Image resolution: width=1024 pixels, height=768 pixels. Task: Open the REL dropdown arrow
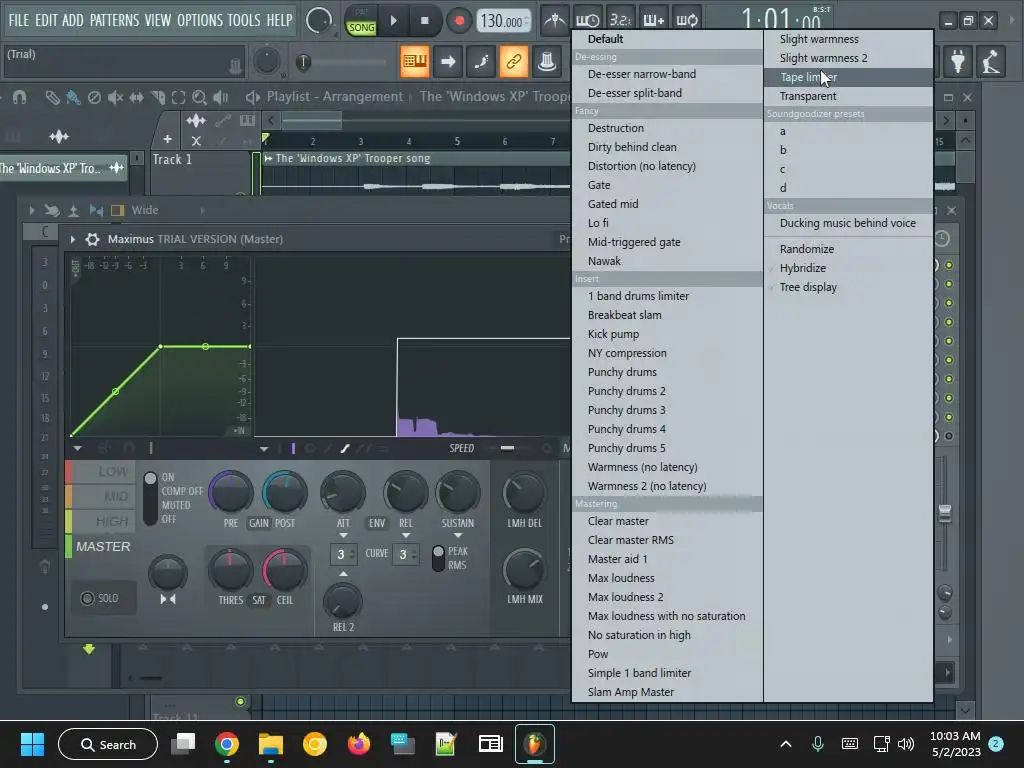(406, 536)
